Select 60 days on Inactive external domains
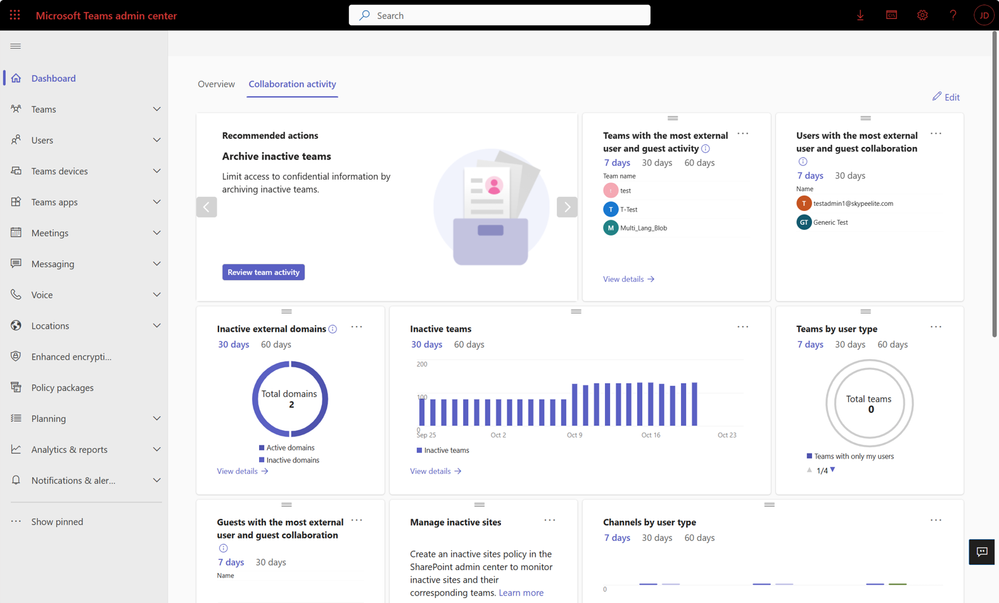Image resolution: width=999 pixels, height=603 pixels. [276, 344]
